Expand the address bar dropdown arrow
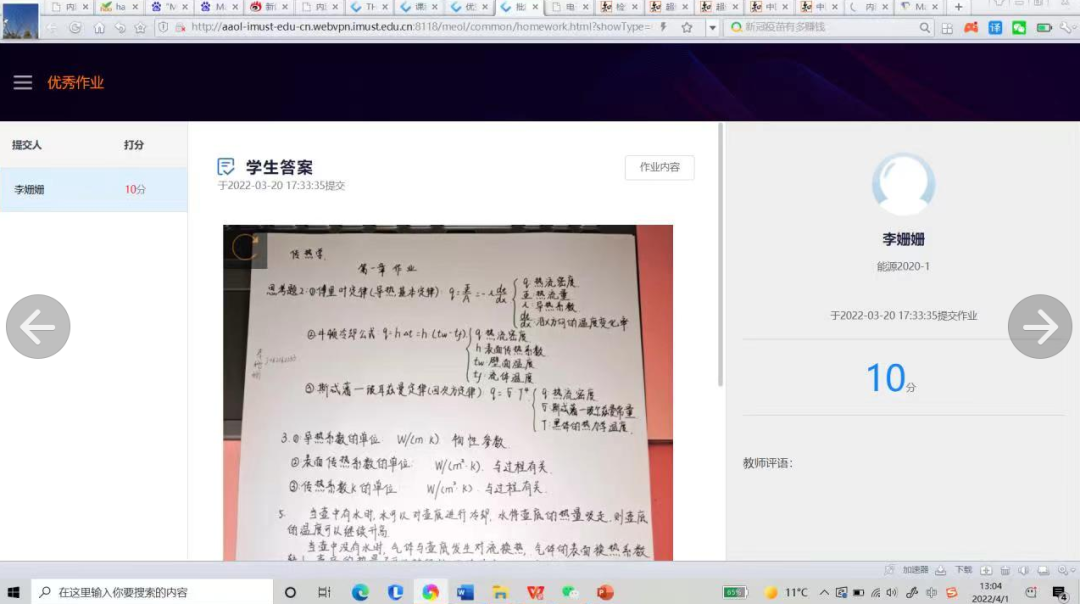 coord(712,28)
